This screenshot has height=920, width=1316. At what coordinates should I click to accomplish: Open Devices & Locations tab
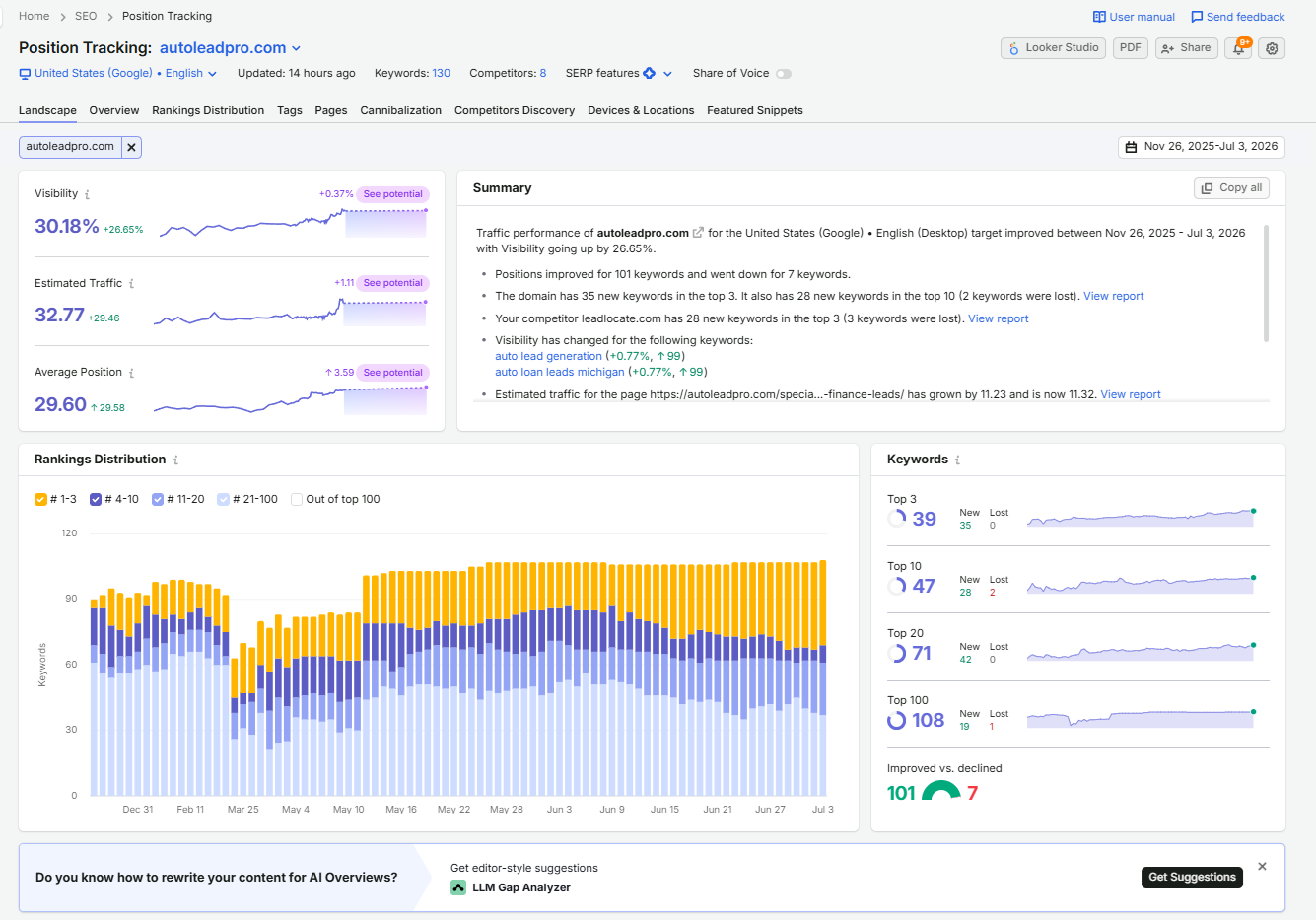pyautogui.click(x=641, y=110)
